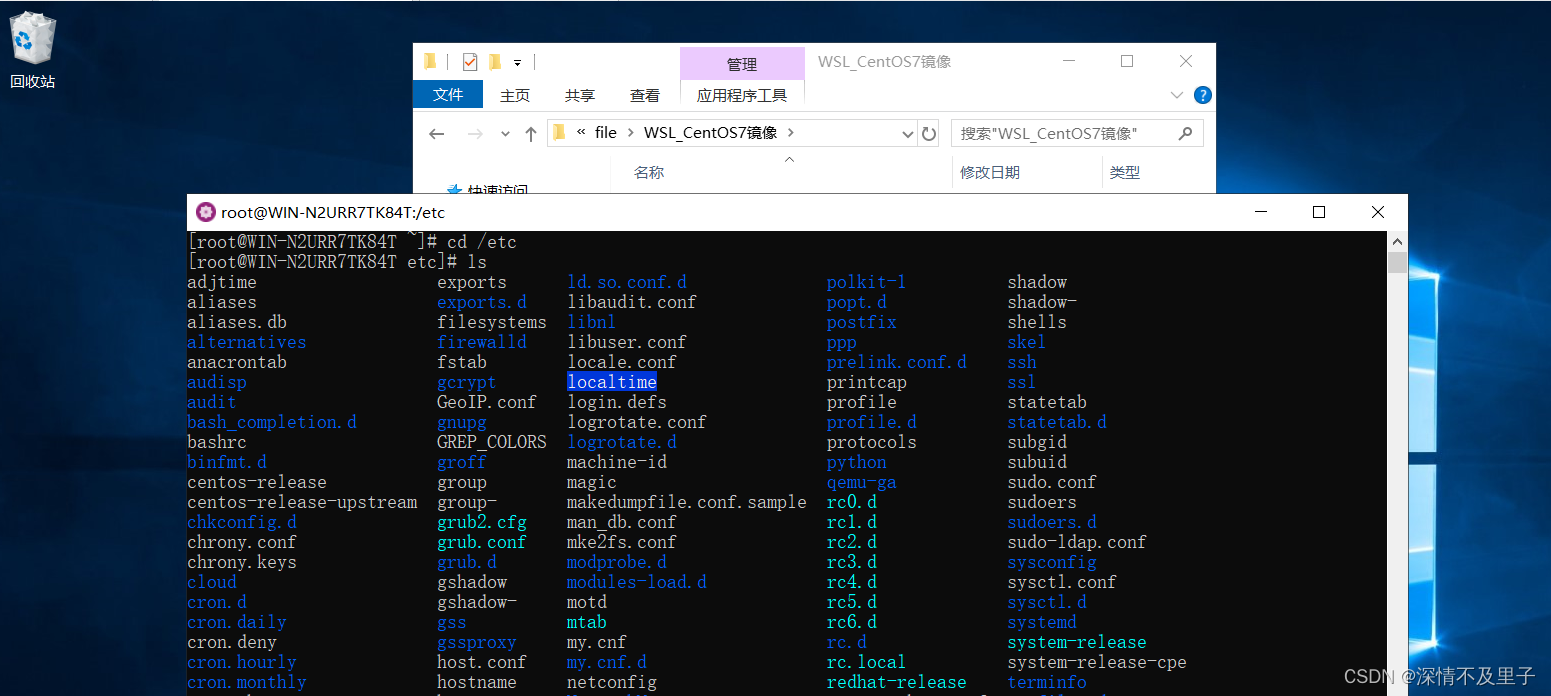Go back in File Explorer
Screen dimensions: 1551x696
[436, 134]
